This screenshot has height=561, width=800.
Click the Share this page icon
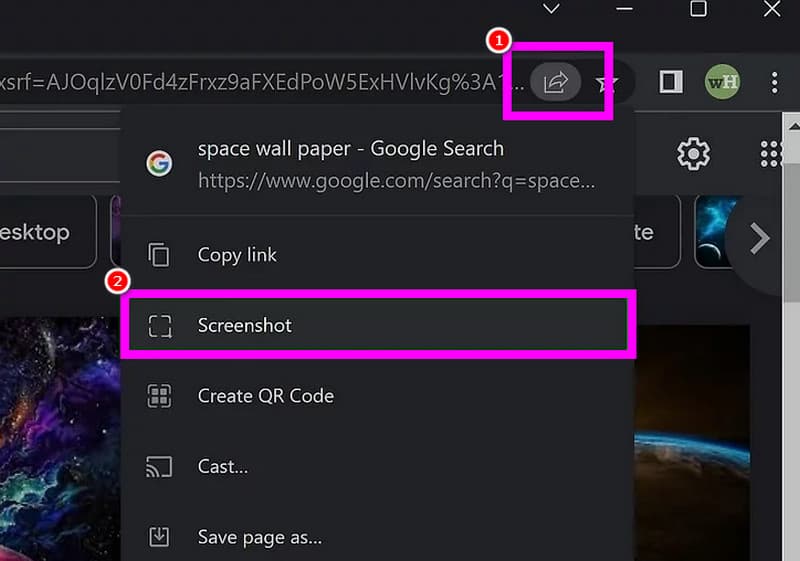(x=555, y=82)
